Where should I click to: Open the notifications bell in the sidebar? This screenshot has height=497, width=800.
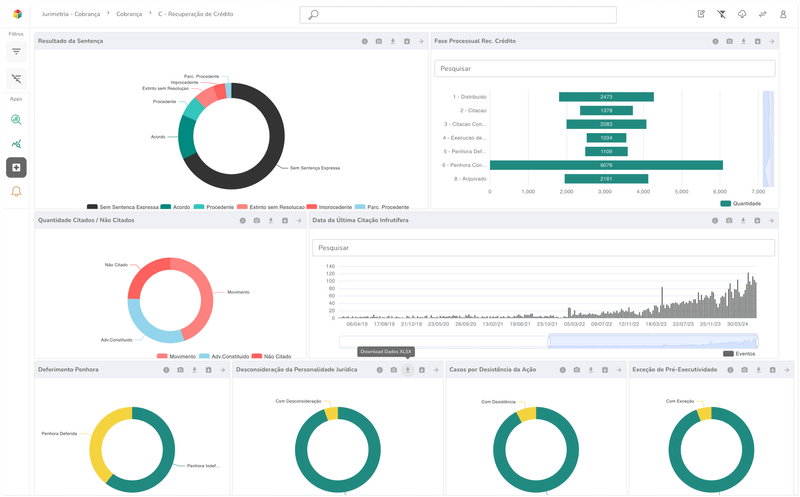[x=16, y=192]
